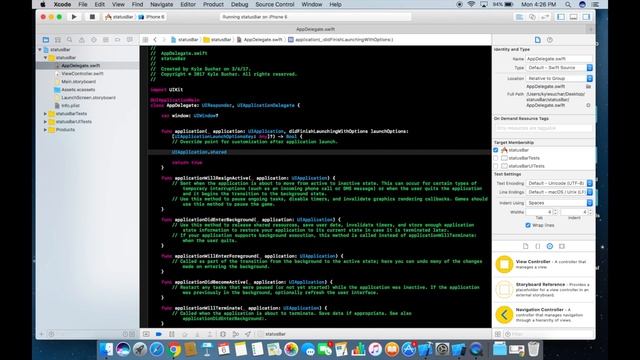Image resolution: width=640 pixels, height=360 pixels.
Task: Open the Symbol navigator tab
Action: 58,40
